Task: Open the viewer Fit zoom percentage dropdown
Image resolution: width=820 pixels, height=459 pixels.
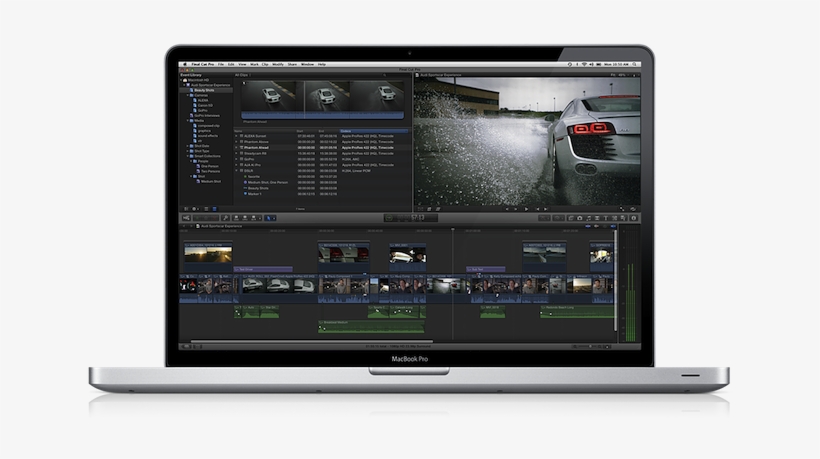Action: [x=620, y=75]
